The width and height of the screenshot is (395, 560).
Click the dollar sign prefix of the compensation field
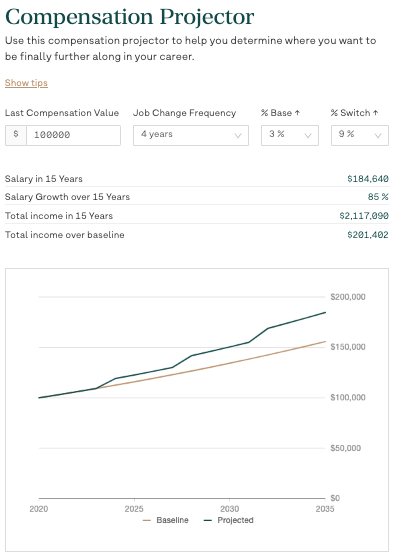16,135
